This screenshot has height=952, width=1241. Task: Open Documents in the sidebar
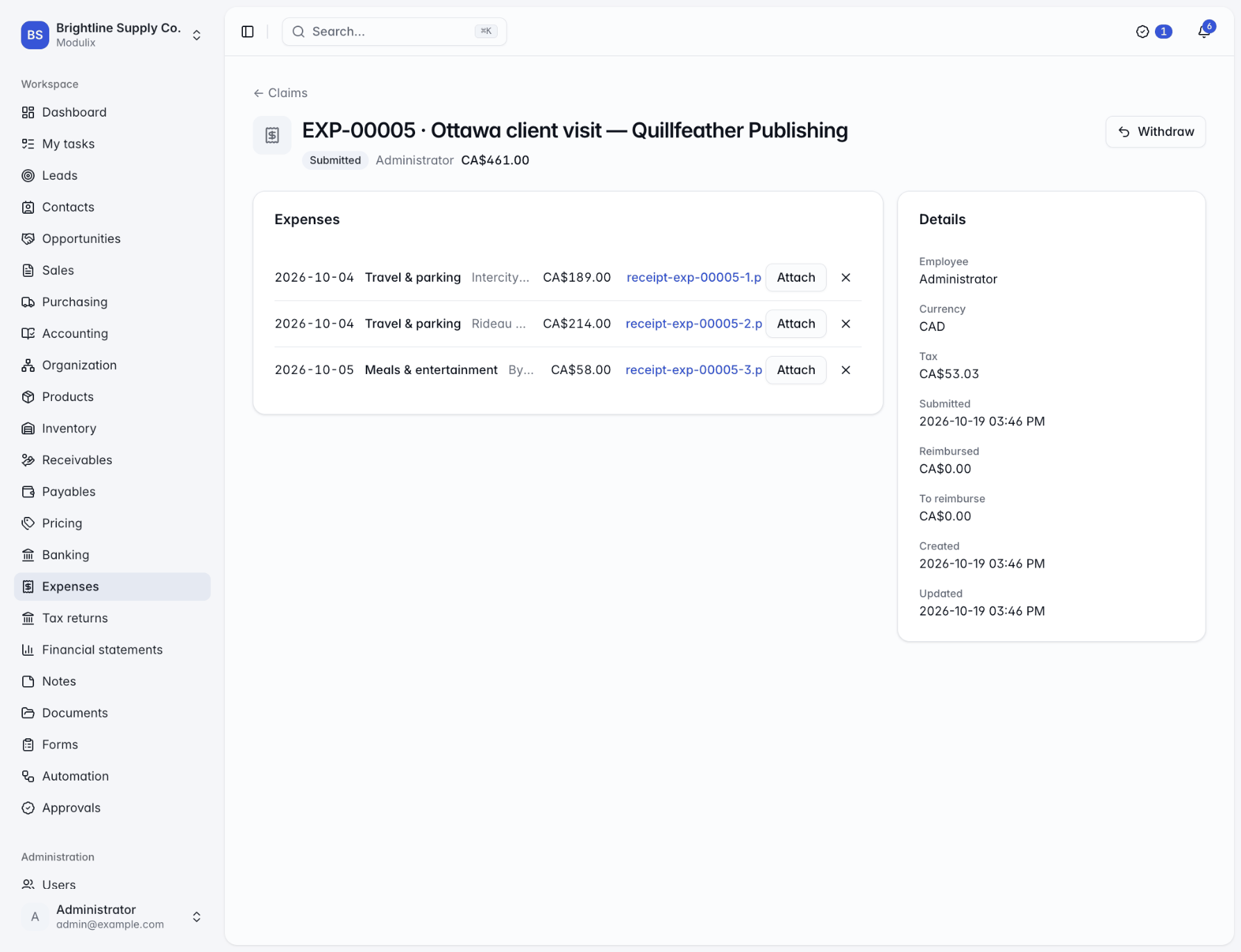[x=112, y=713]
